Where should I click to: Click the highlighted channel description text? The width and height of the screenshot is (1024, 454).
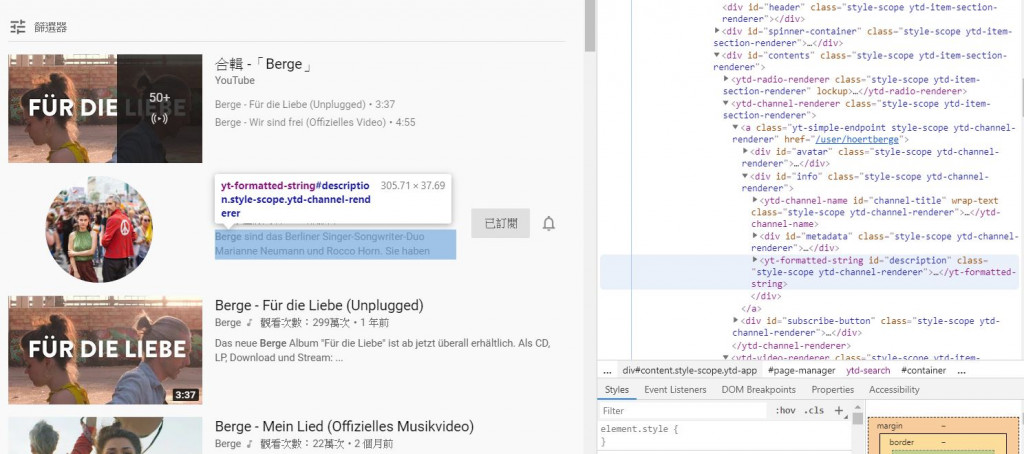tap(335, 244)
